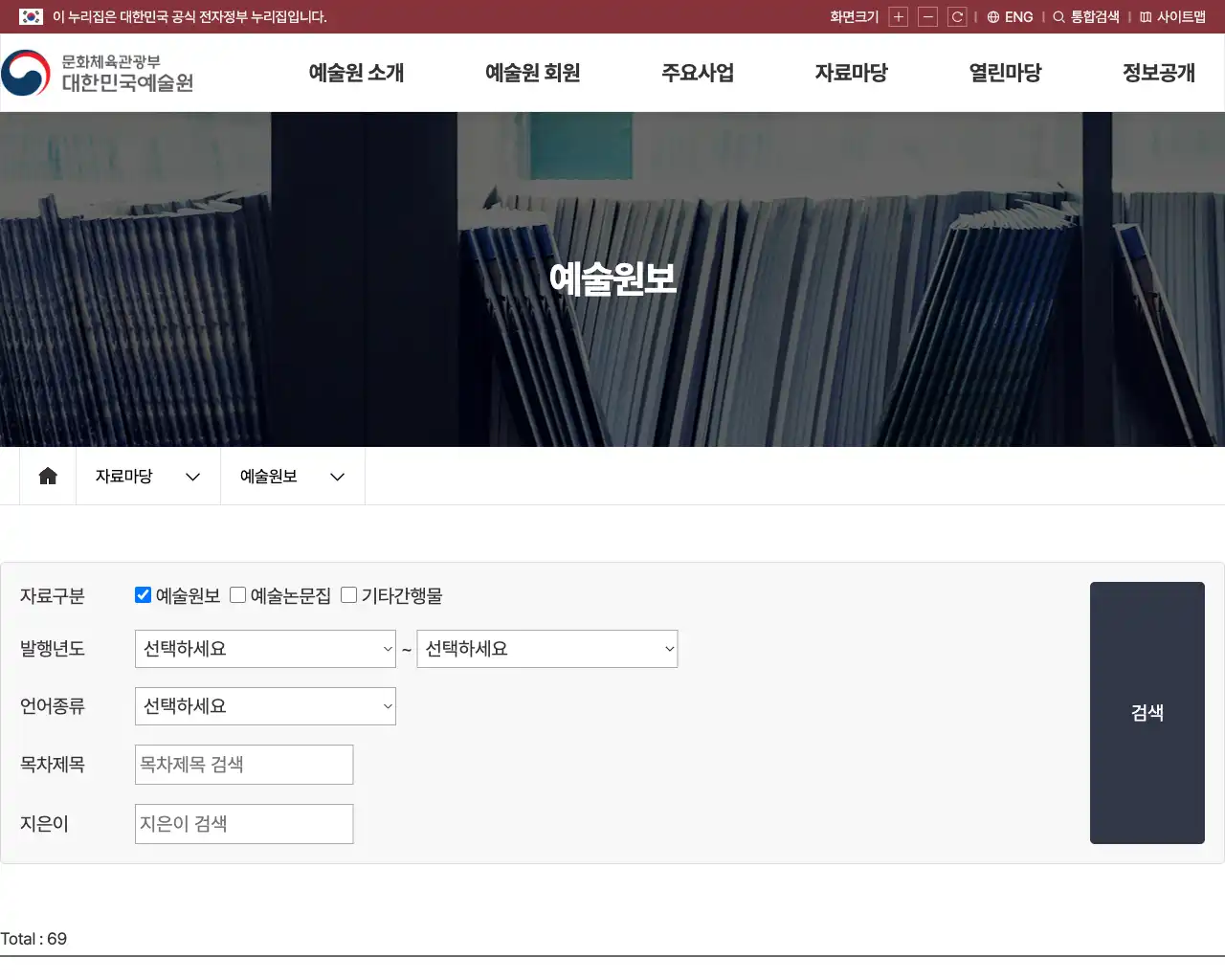The image size is (1225, 980).
Task: Focus the 지은이 검색 input field
Action: pyautogui.click(x=244, y=824)
